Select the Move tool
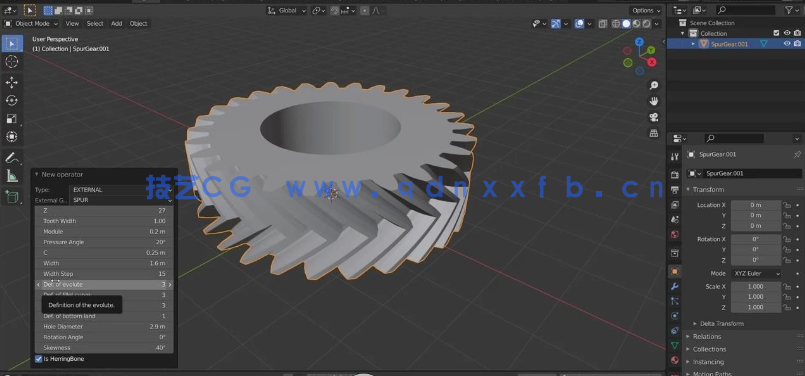The image size is (805, 376). pos(11,82)
